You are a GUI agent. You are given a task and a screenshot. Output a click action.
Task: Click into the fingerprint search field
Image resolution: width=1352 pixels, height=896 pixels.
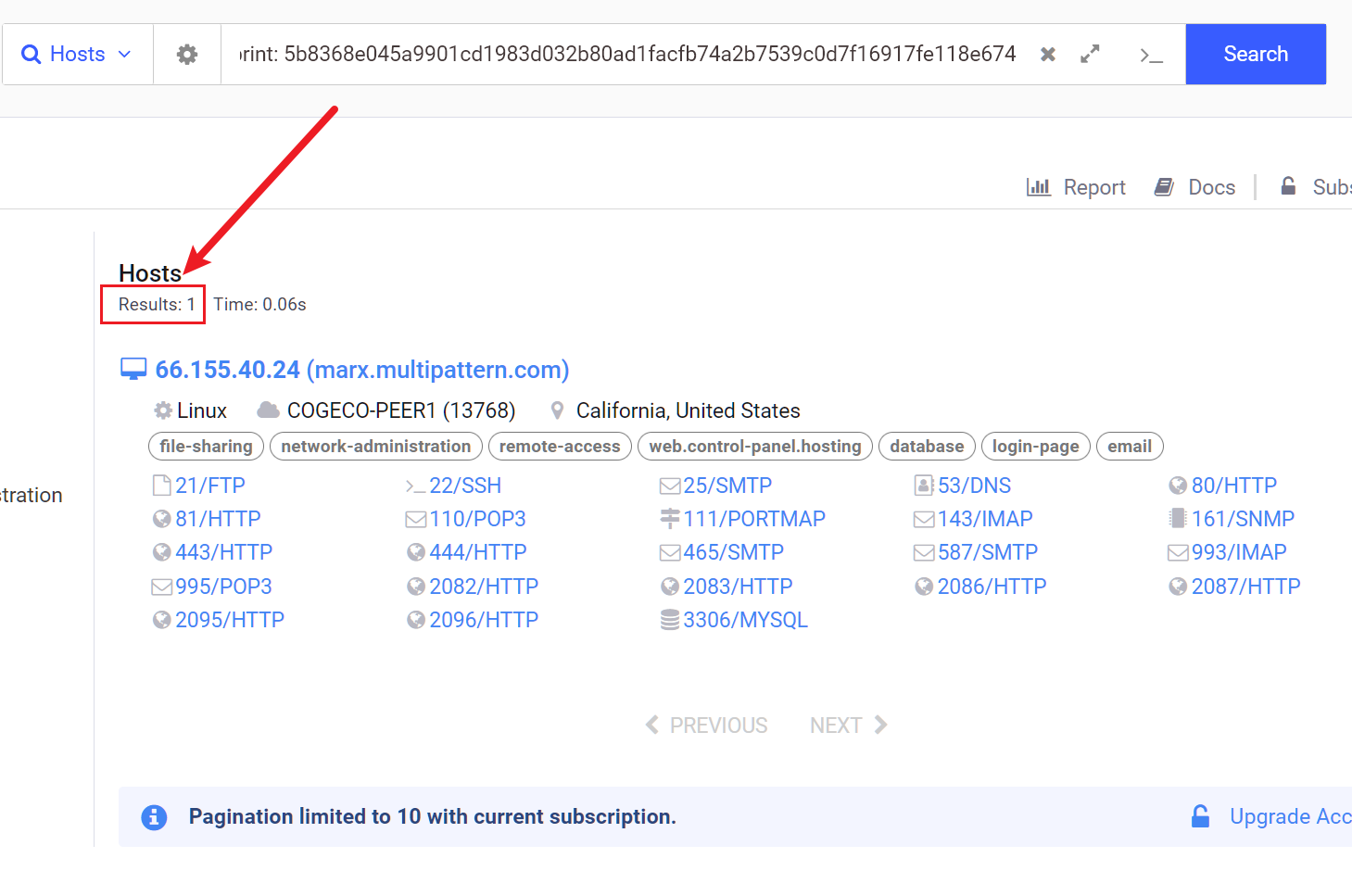coord(627,55)
